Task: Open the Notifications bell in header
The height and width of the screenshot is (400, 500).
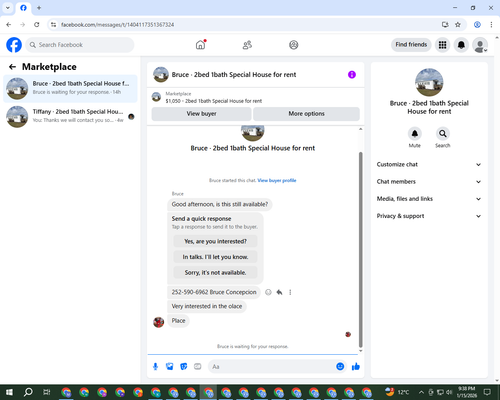Action: click(x=461, y=45)
